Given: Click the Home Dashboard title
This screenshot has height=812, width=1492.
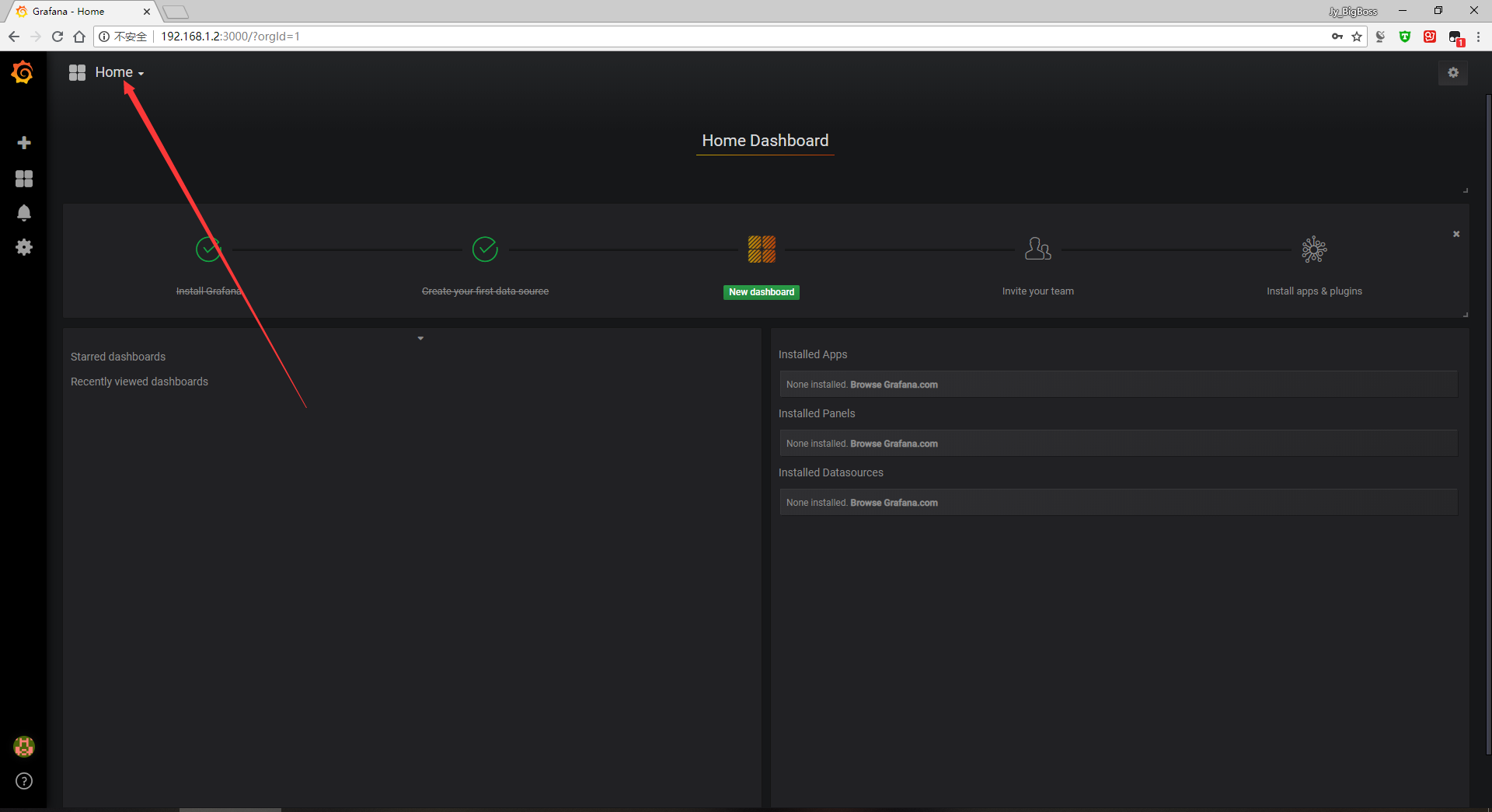Looking at the screenshot, I should (765, 141).
